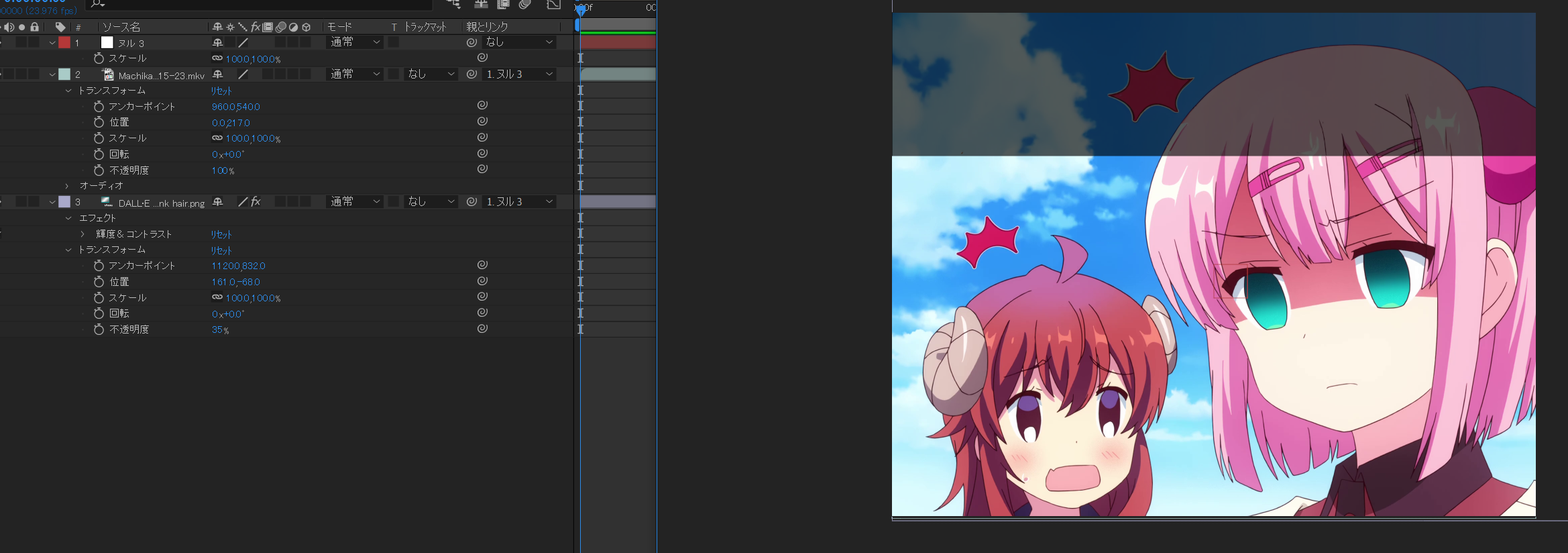Image resolution: width=1568 pixels, height=553 pixels.
Task: Expand the オーディオ property group
Action: click(x=67, y=186)
